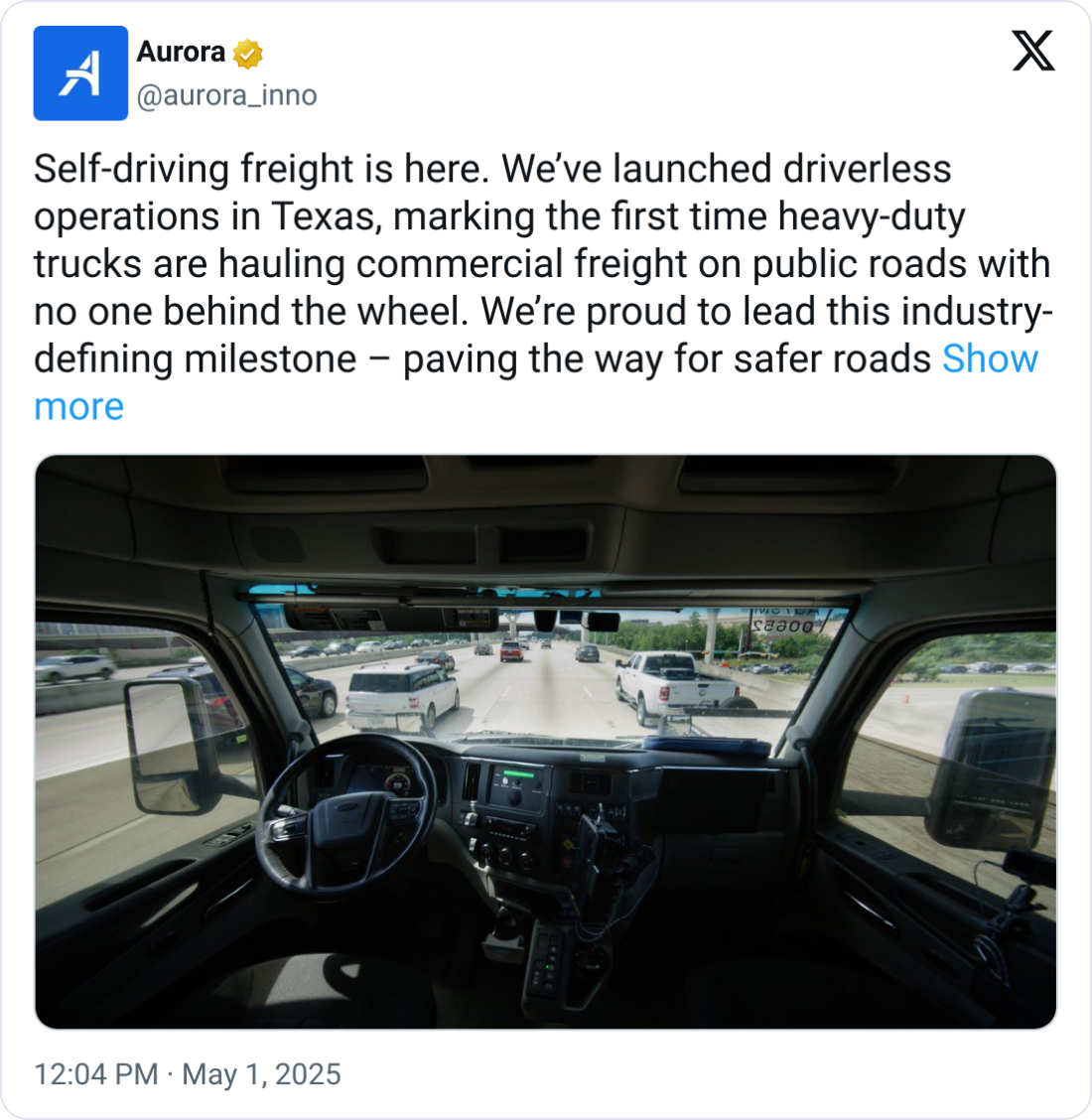
Task: Click the steering wheel in the photo
Action: coord(346,816)
